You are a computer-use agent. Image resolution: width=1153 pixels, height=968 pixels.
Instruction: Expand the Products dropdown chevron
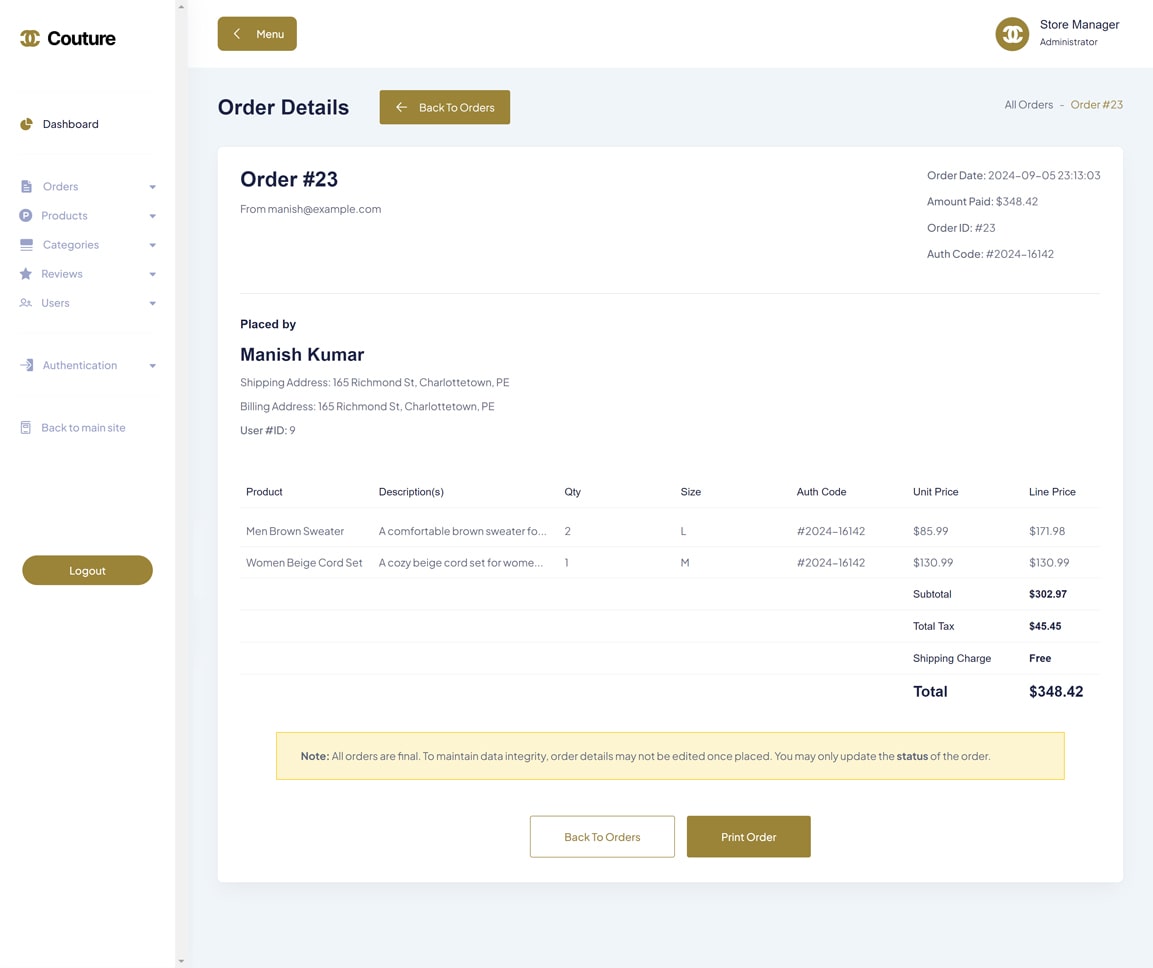[152, 215]
